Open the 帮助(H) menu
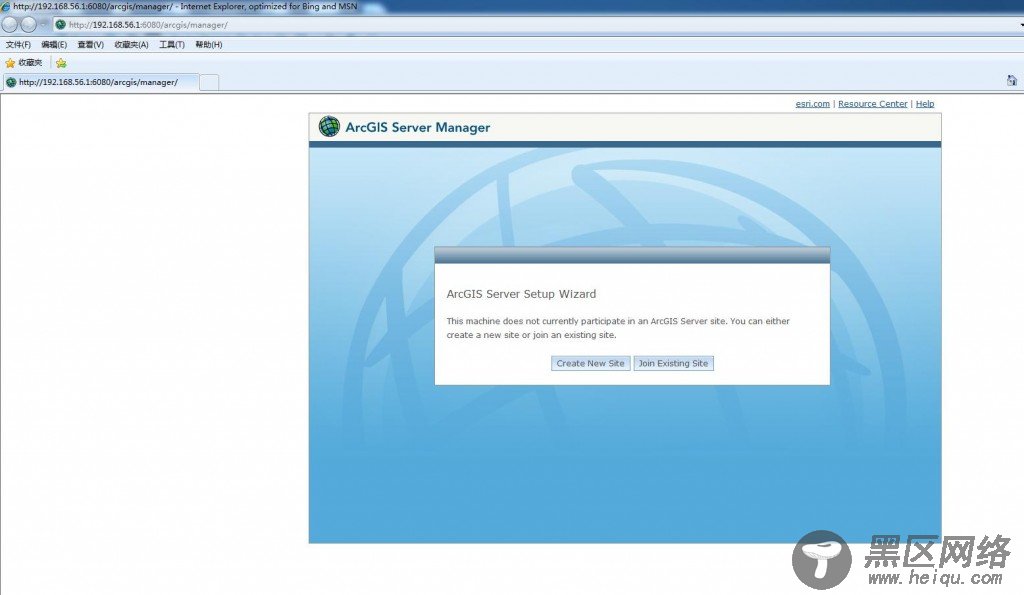Viewport: 1024px width, 595px height. (209, 44)
